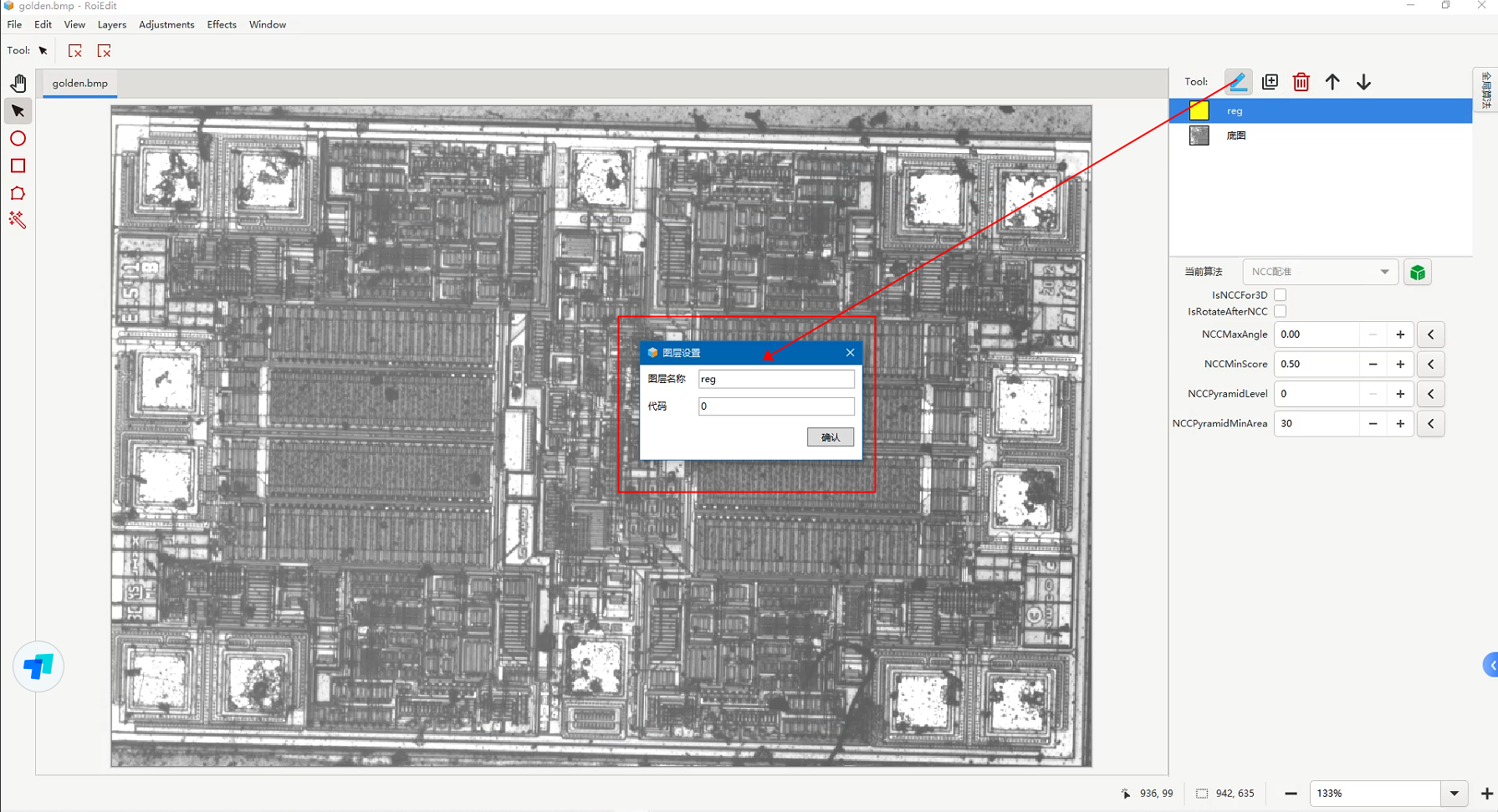Enable the IsNCCFor3D checkbox
The image size is (1498, 812).
click(1280, 295)
